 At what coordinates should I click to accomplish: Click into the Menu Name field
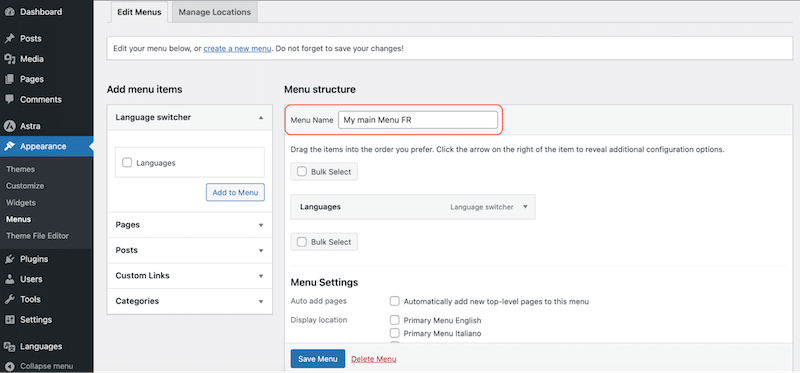click(x=417, y=120)
